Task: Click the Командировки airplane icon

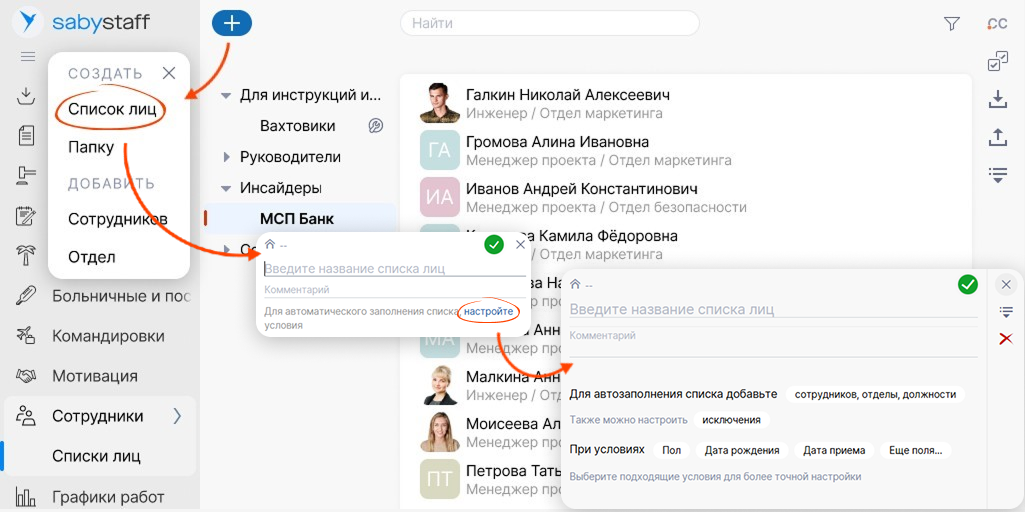Action: click(27, 336)
